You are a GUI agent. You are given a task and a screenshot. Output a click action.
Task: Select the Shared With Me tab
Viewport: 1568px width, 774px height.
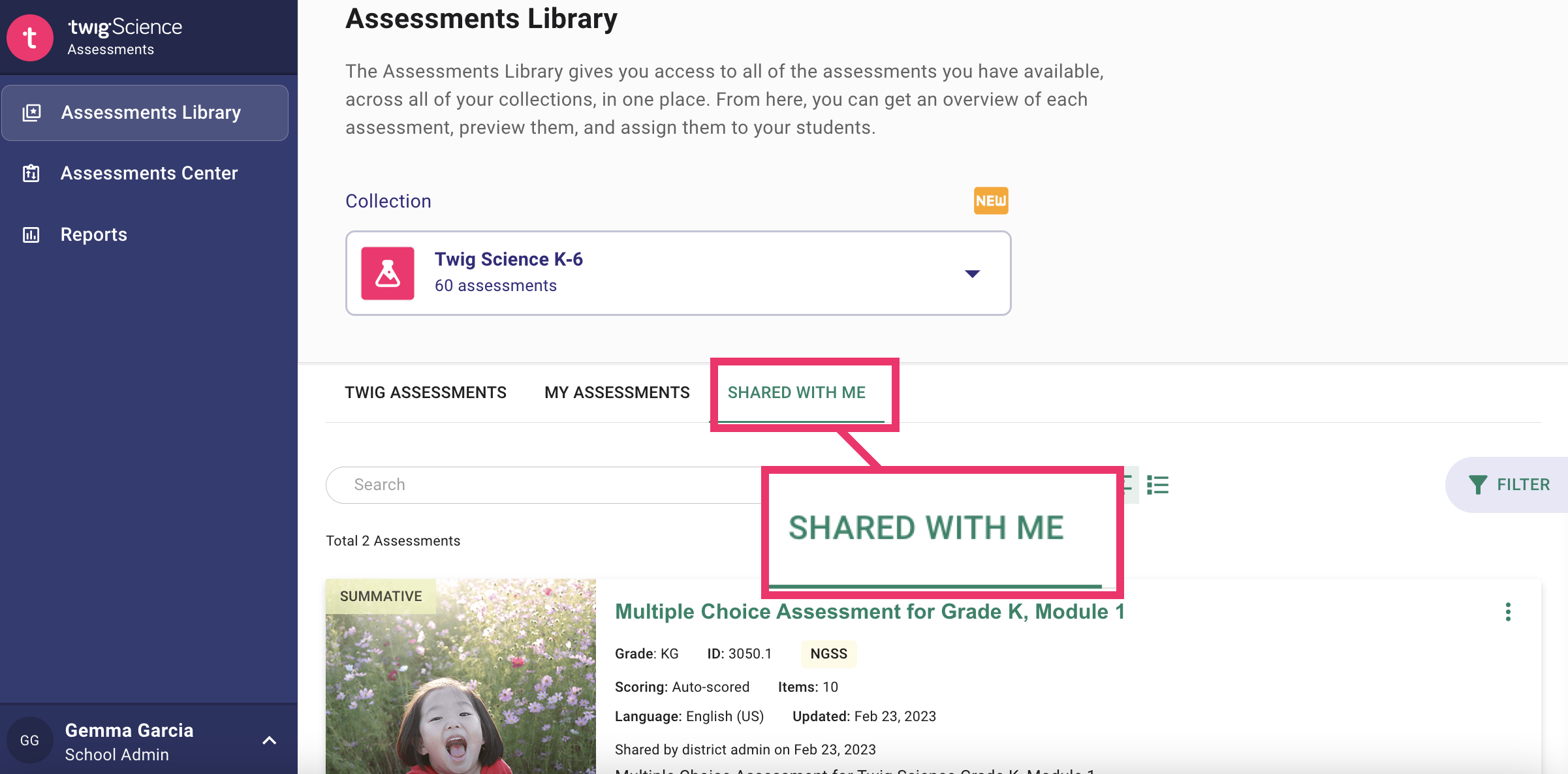click(x=796, y=392)
